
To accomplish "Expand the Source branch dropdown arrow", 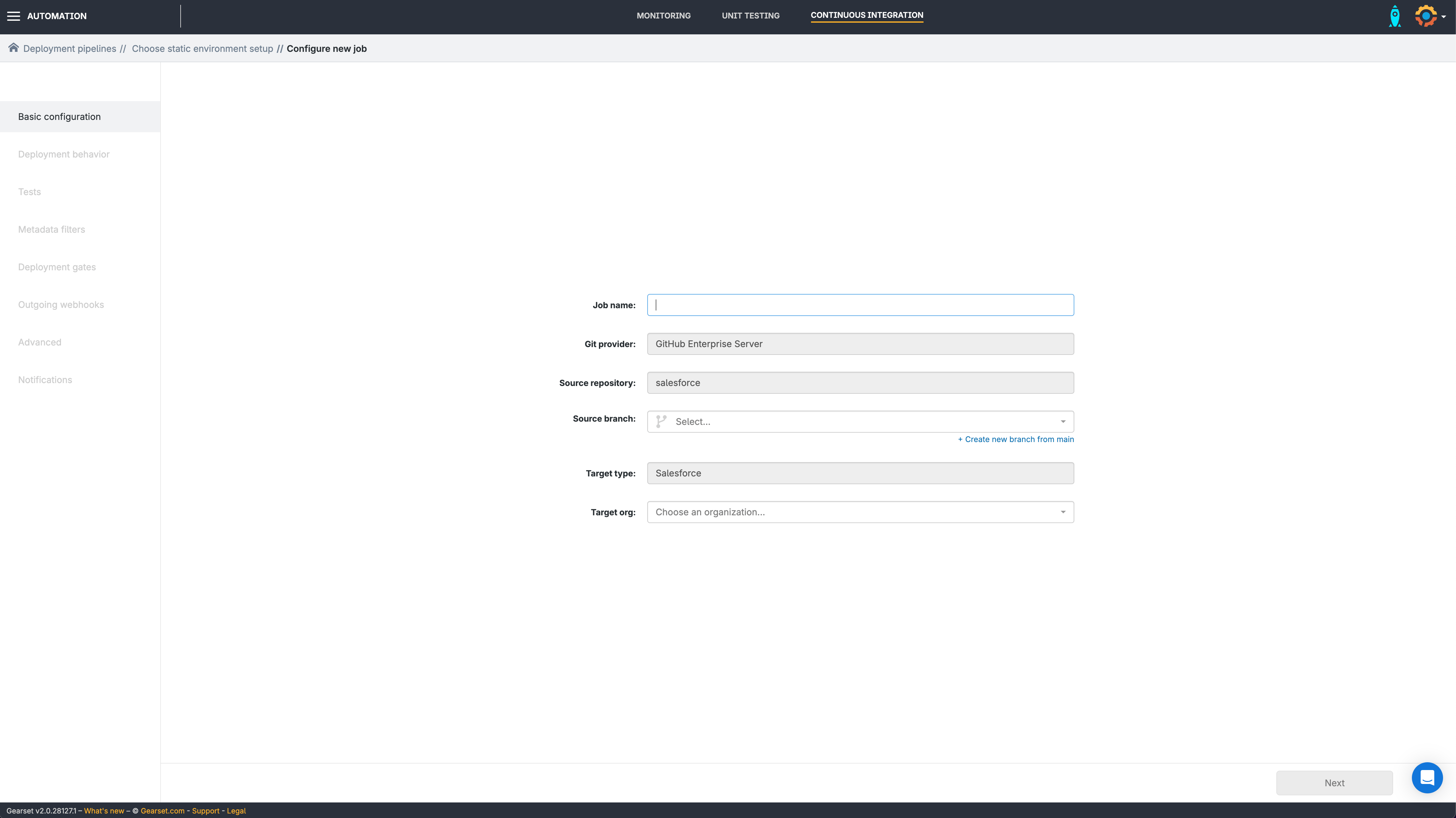I will [1063, 421].
